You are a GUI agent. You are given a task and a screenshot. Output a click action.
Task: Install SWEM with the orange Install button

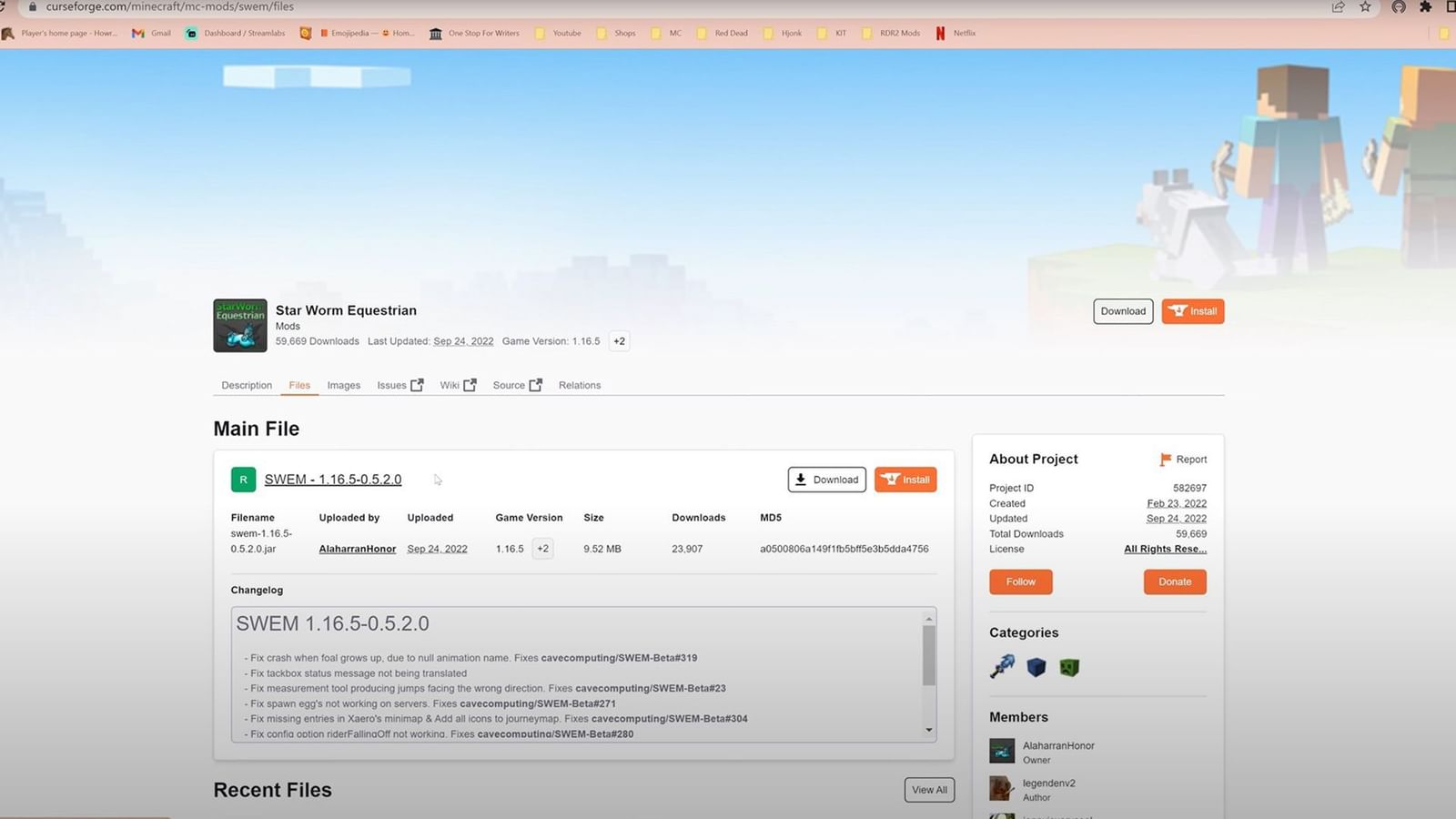[x=905, y=479]
